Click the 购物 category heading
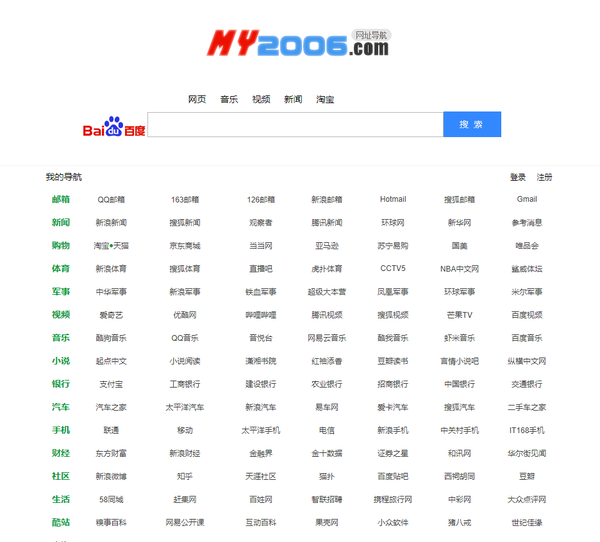The width and height of the screenshot is (600, 542). coord(61,246)
